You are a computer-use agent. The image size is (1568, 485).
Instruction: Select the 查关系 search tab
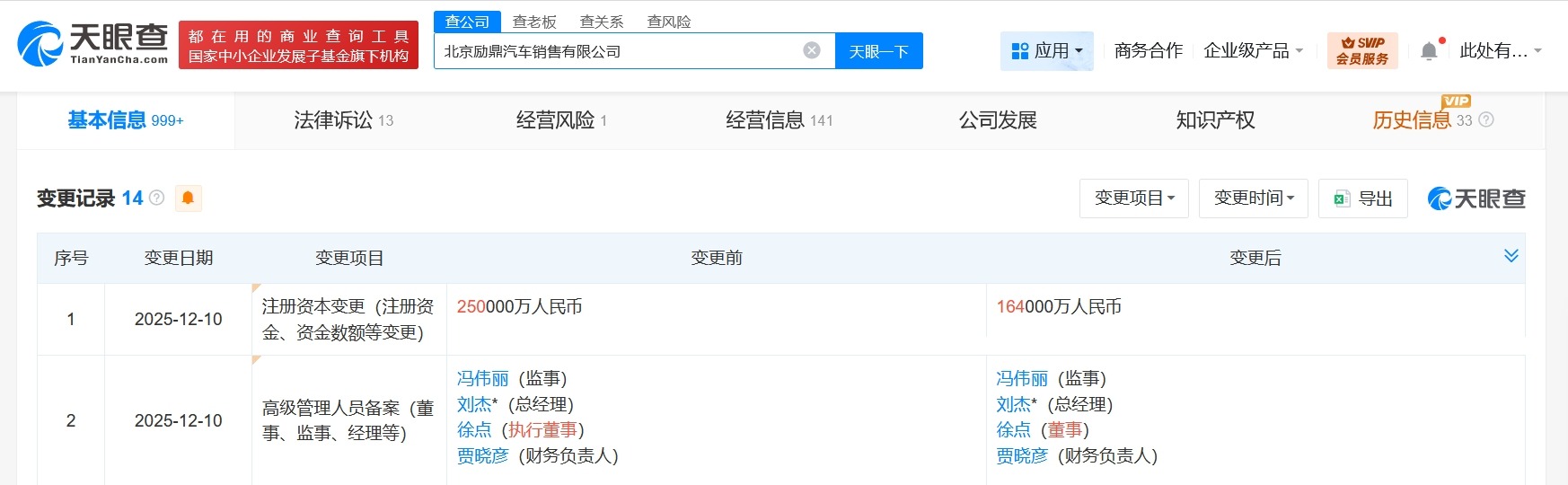pyautogui.click(x=602, y=22)
